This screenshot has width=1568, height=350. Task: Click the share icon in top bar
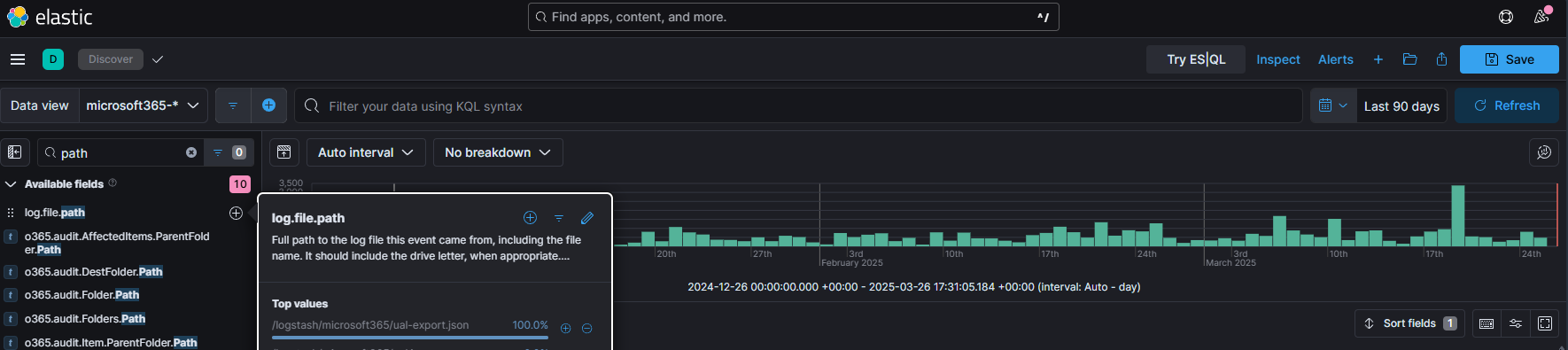pos(1442,59)
